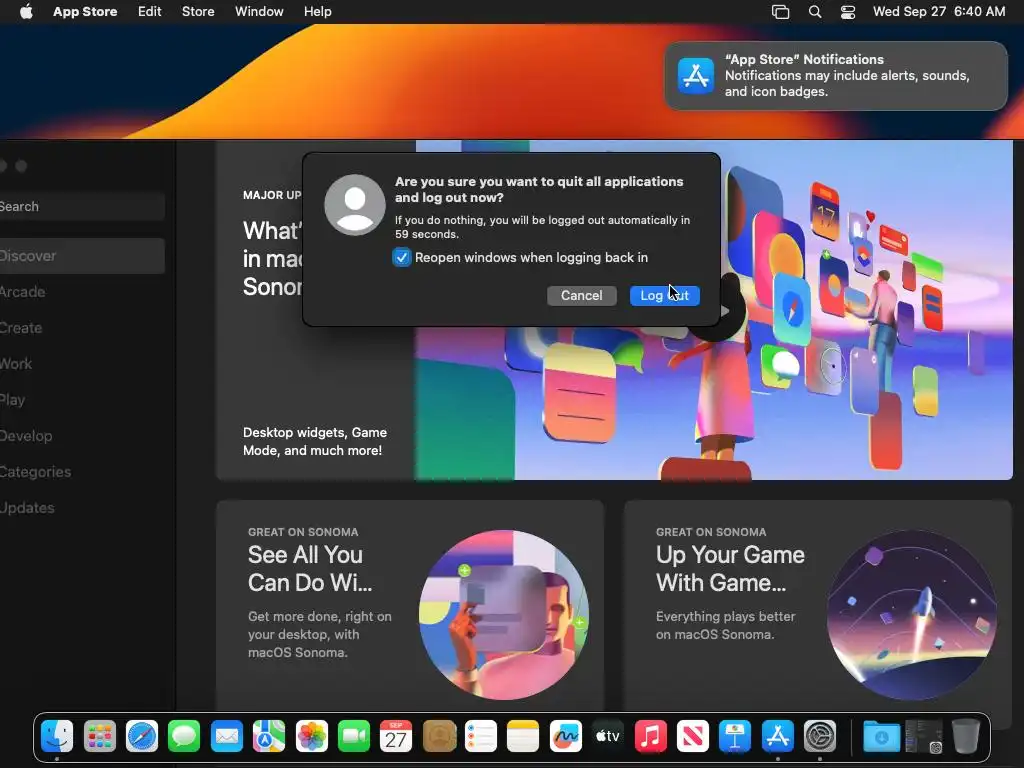Select Create in App Store sidebar

point(80,328)
